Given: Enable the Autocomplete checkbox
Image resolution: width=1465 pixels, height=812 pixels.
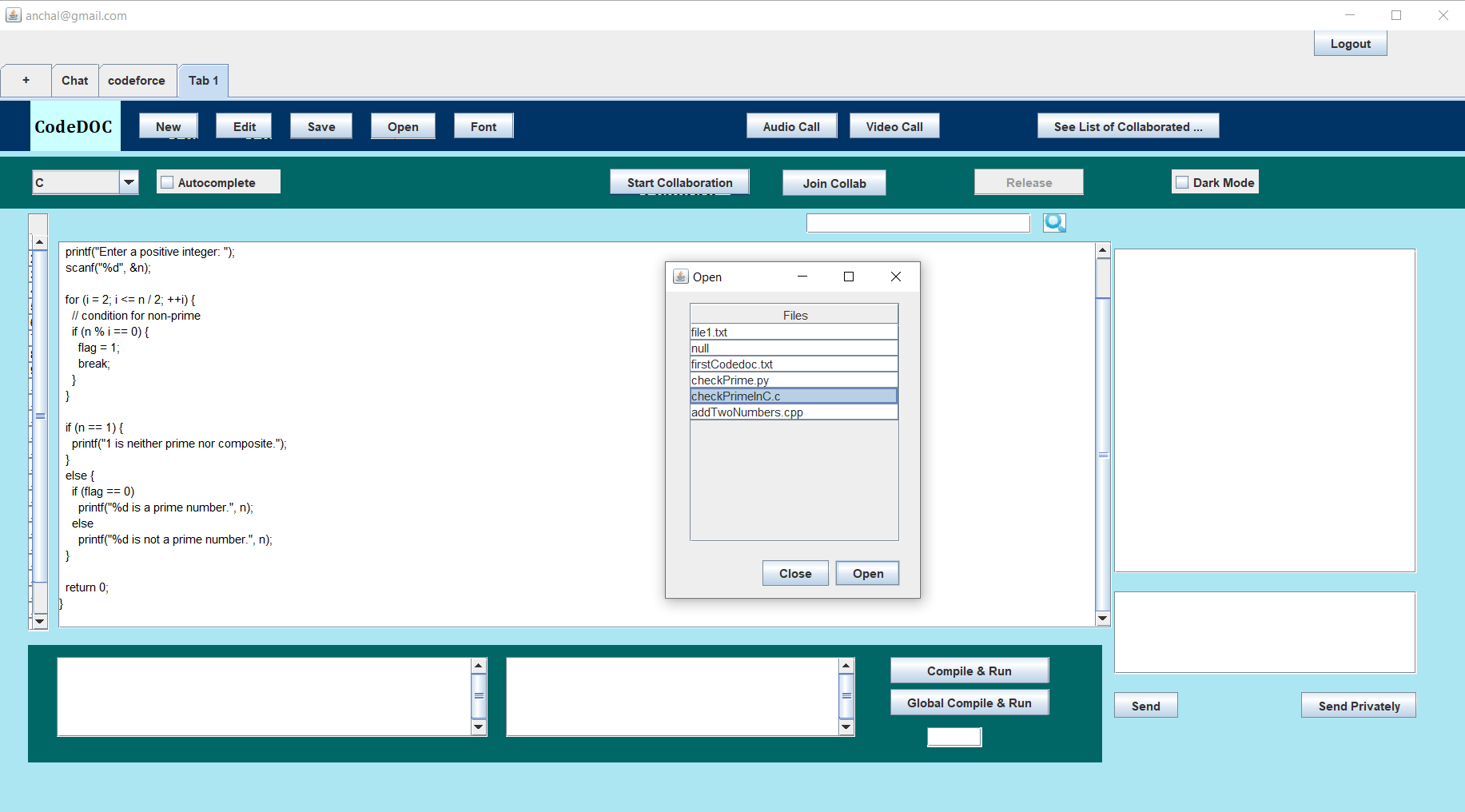Looking at the screenshot, I should (167, 182).
